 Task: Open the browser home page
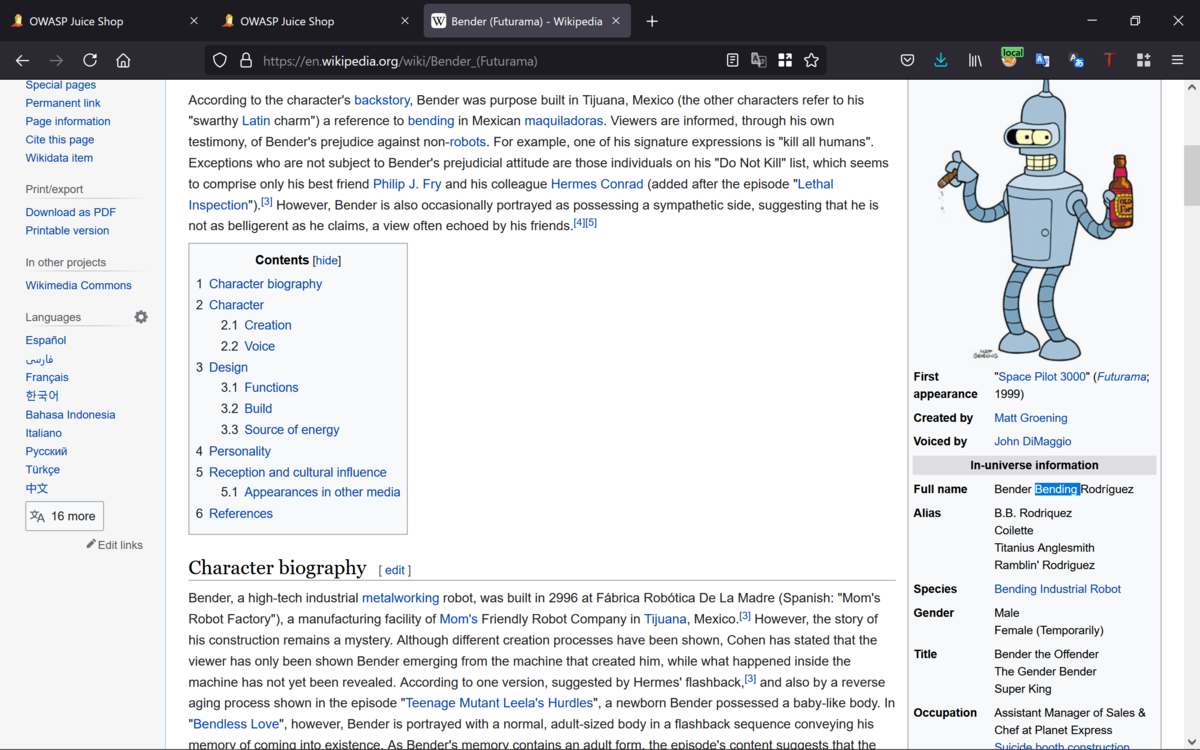click(x=123, y=61)
